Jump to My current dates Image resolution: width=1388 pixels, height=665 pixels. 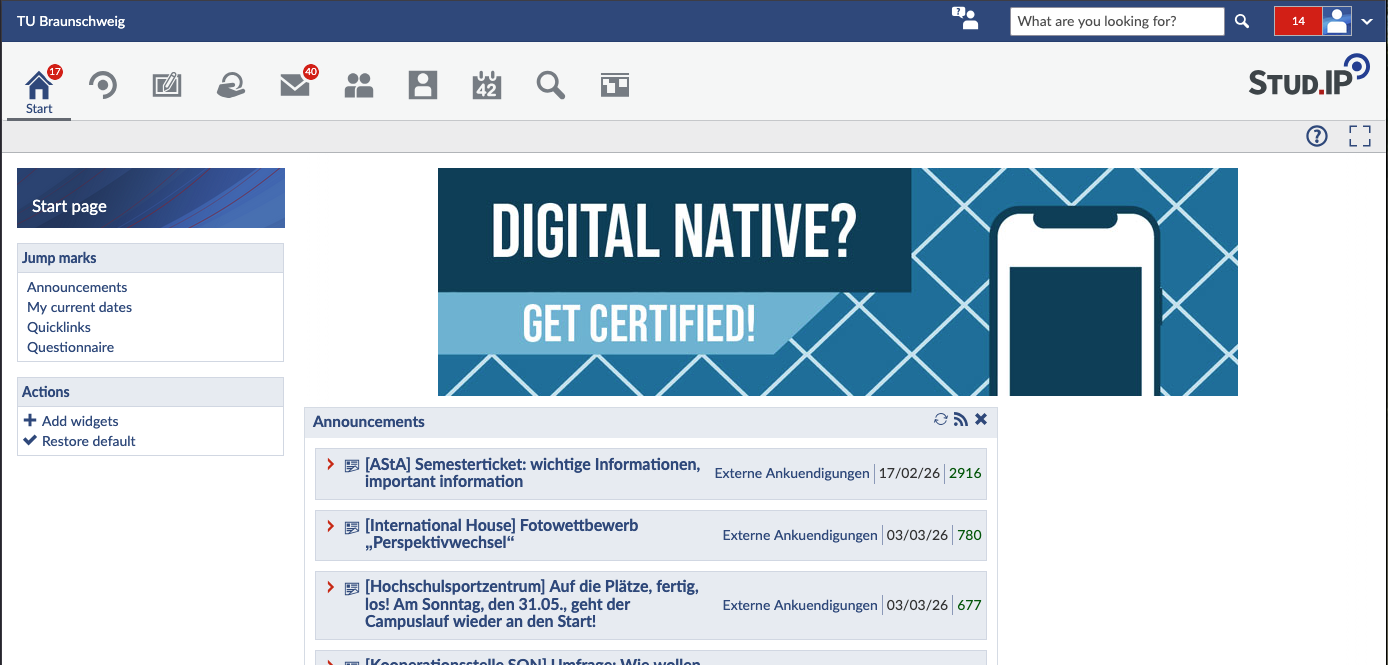(x=79, y=307)
